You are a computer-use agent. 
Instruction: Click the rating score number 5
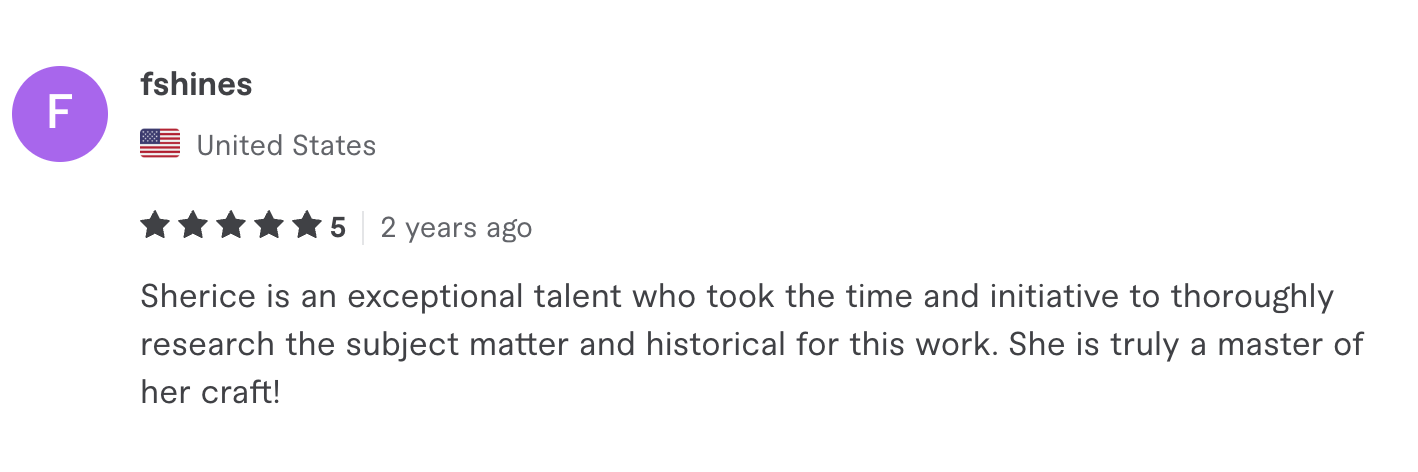[x=338, y=228]
